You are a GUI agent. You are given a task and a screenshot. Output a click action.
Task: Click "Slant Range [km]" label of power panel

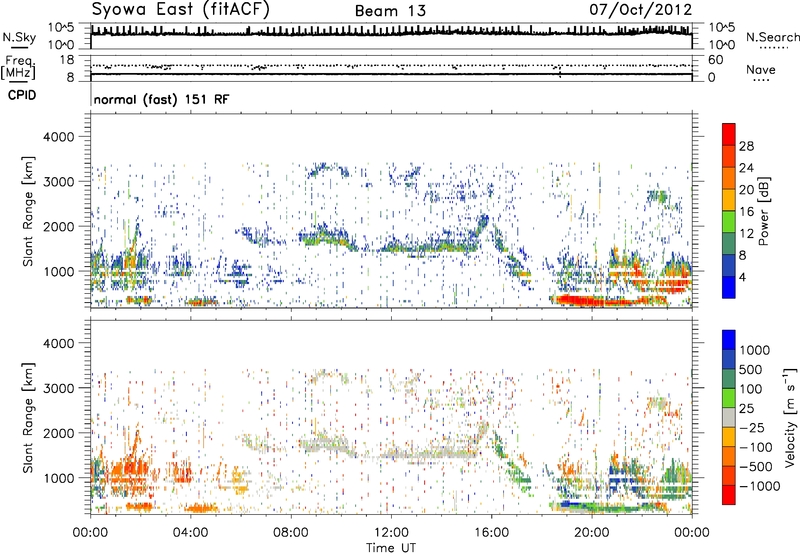(x=29, y=211)
